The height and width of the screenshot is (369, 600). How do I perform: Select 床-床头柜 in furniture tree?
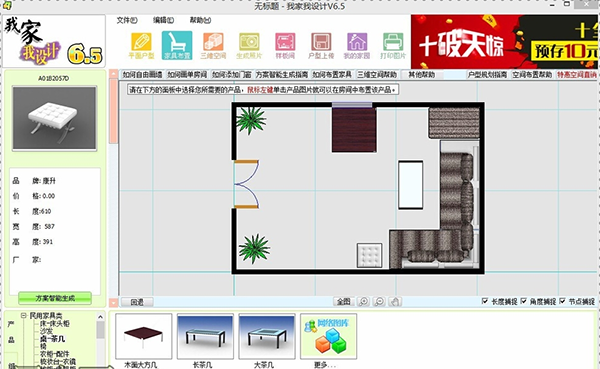[x=55, y=324]
